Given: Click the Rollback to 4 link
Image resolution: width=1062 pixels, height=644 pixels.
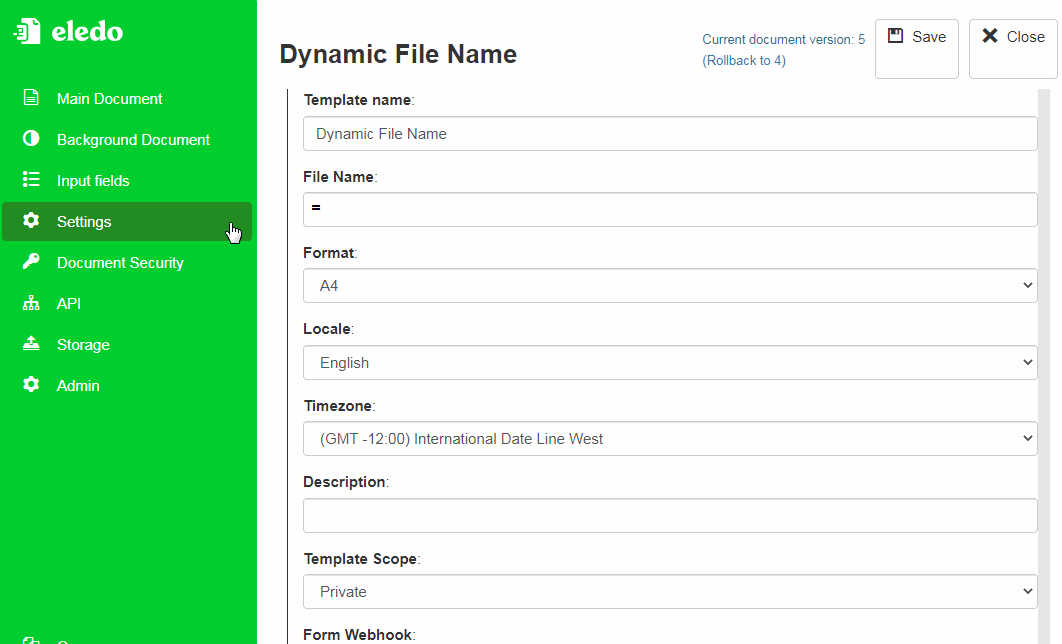Looking at the screenshot, I should 744,60.
